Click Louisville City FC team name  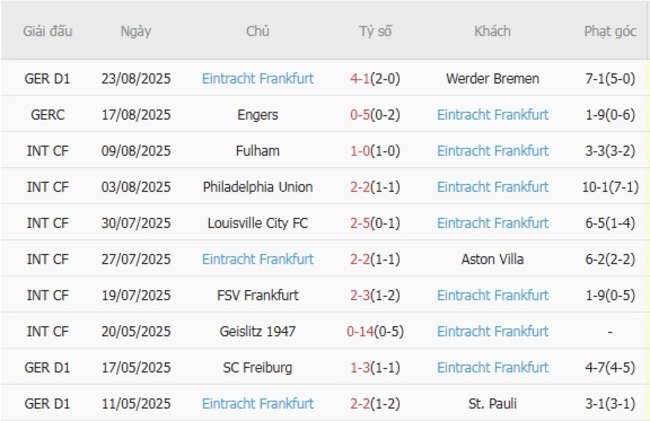point(257,223)
